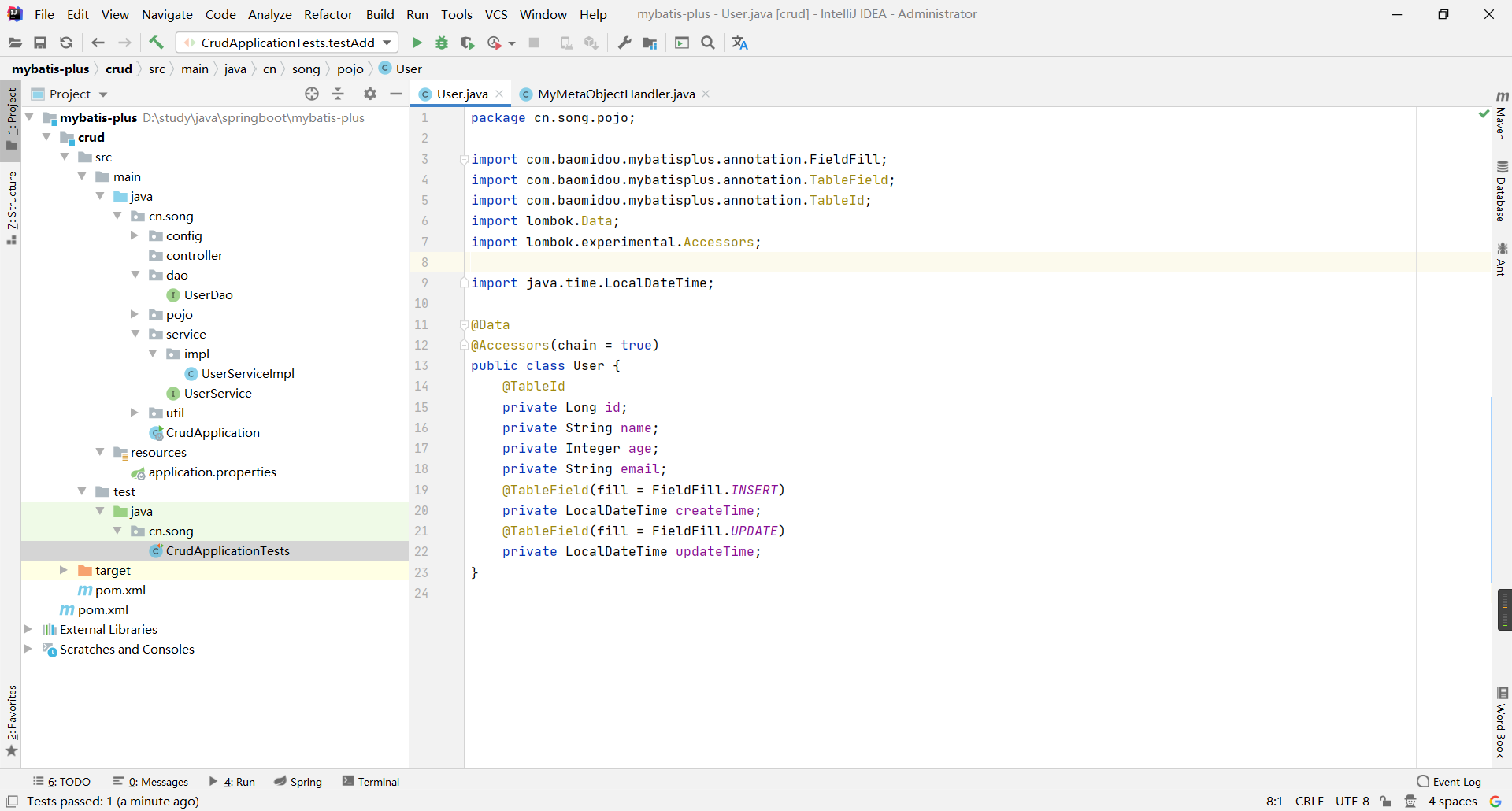
Task: Open Settings via the wrench icon
Action: pyautogui.click(x=624, y=43)
